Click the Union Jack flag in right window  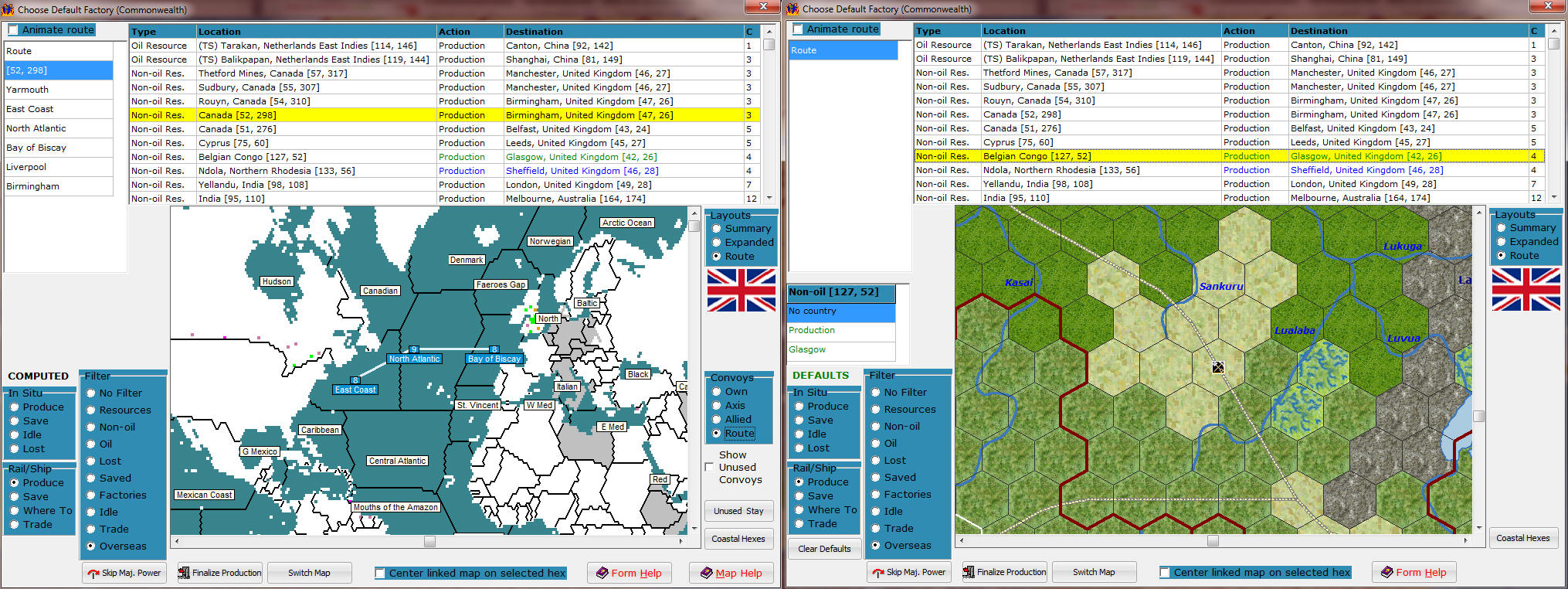pyautogui.click(x=1526, y=289)
